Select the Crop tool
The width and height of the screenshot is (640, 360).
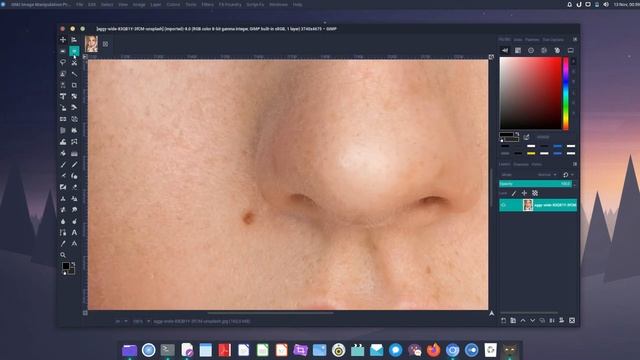[x=74, y=85]
